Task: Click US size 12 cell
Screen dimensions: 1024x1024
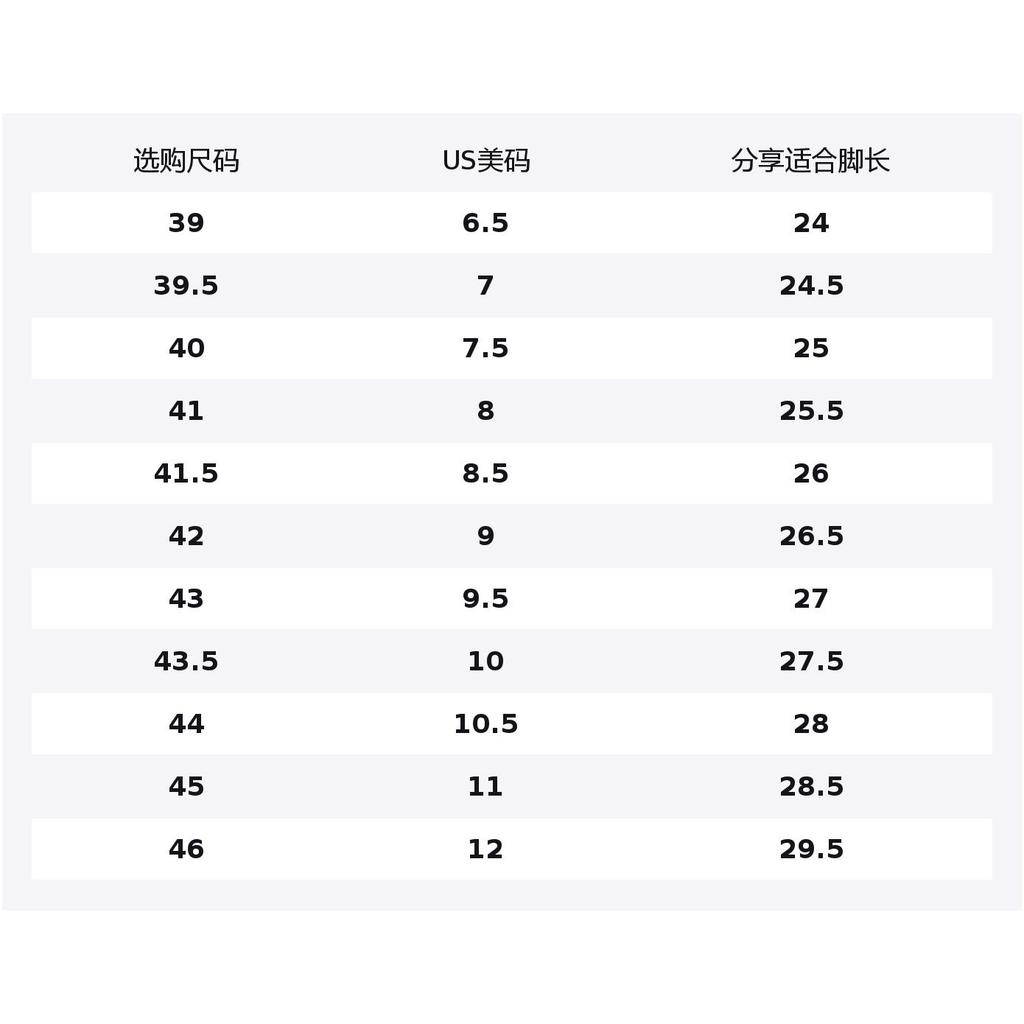Action: pos(485,849)
